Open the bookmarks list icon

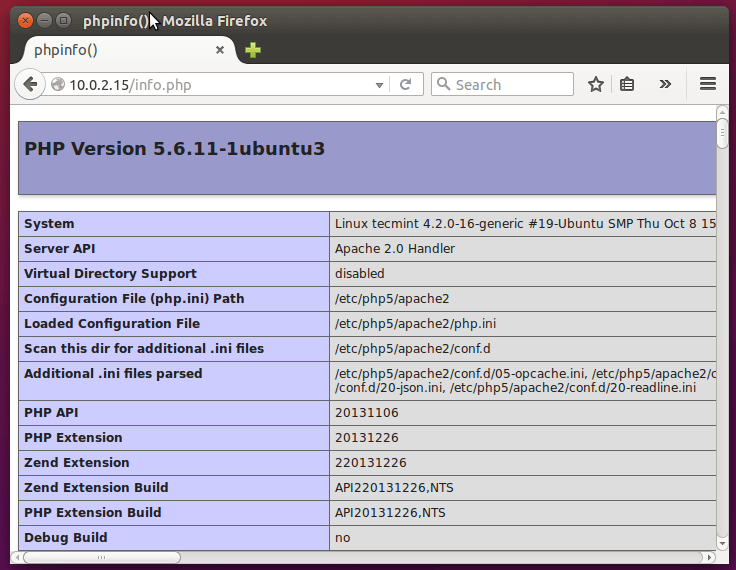(627, 85)
